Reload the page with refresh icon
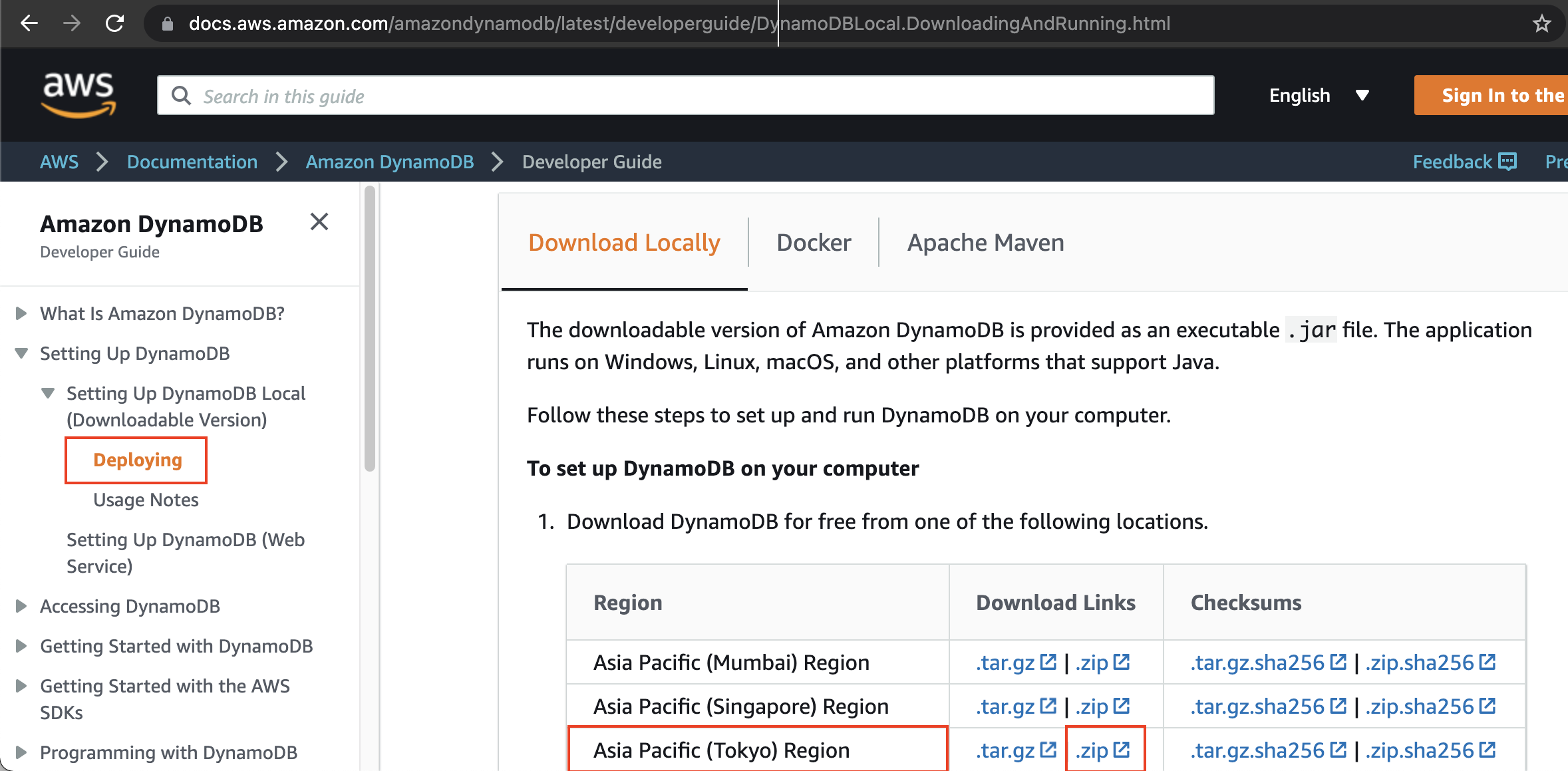Viewport: 1568px width, 771px height. [x=114, y=24]
